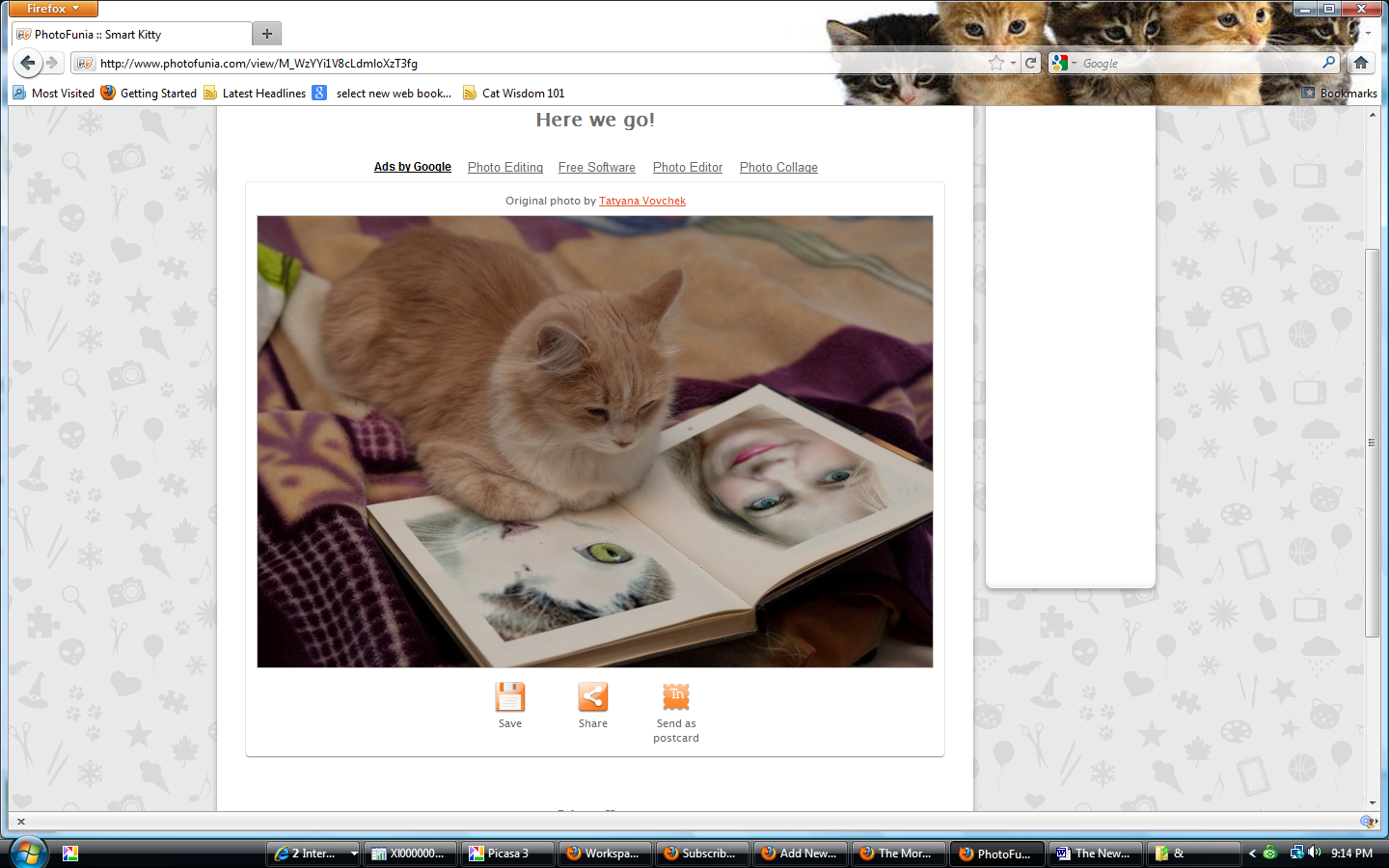The height and width of the screenshot is (868, 1389).
Task: Switch to The Mor... Firefox taskbar button
Action: [x=899, y=854]
